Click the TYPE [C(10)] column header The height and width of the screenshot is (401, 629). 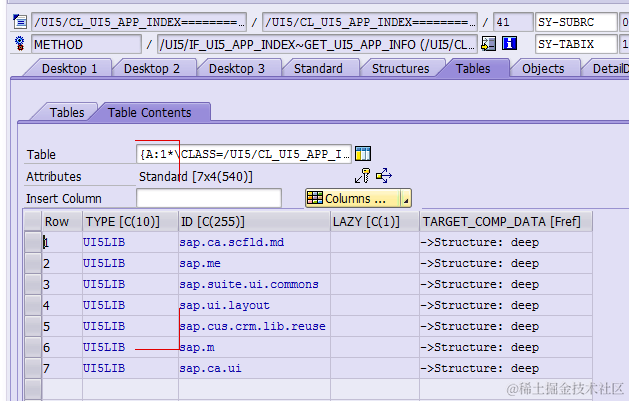(x=130, y=221)
